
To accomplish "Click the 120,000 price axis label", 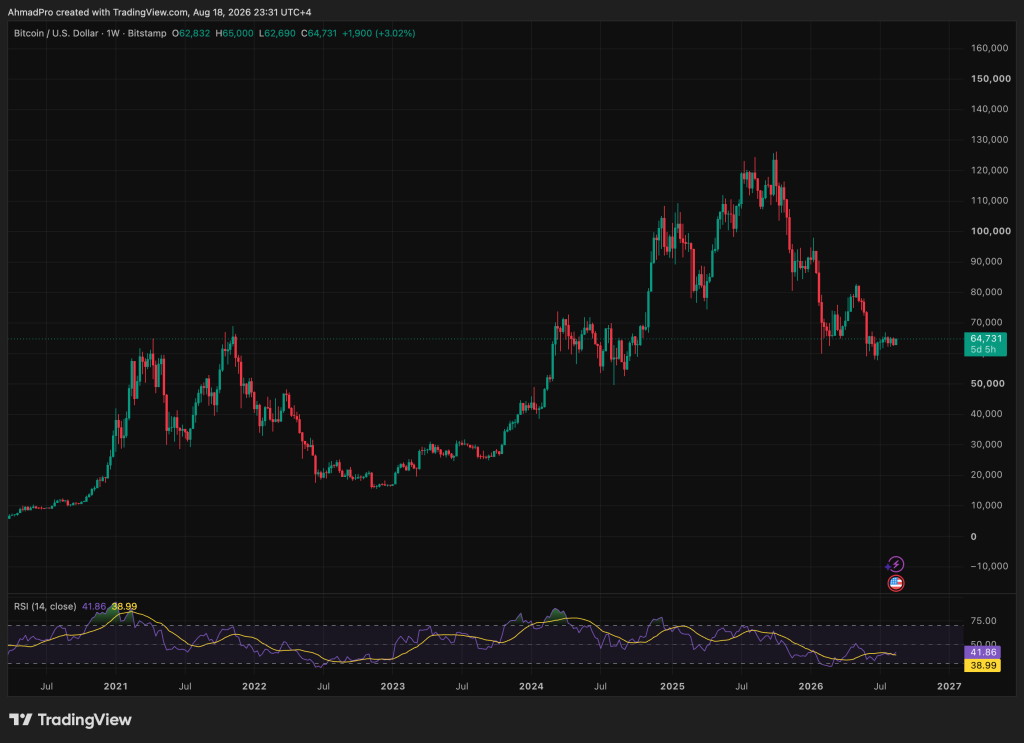I will point(990,170).
